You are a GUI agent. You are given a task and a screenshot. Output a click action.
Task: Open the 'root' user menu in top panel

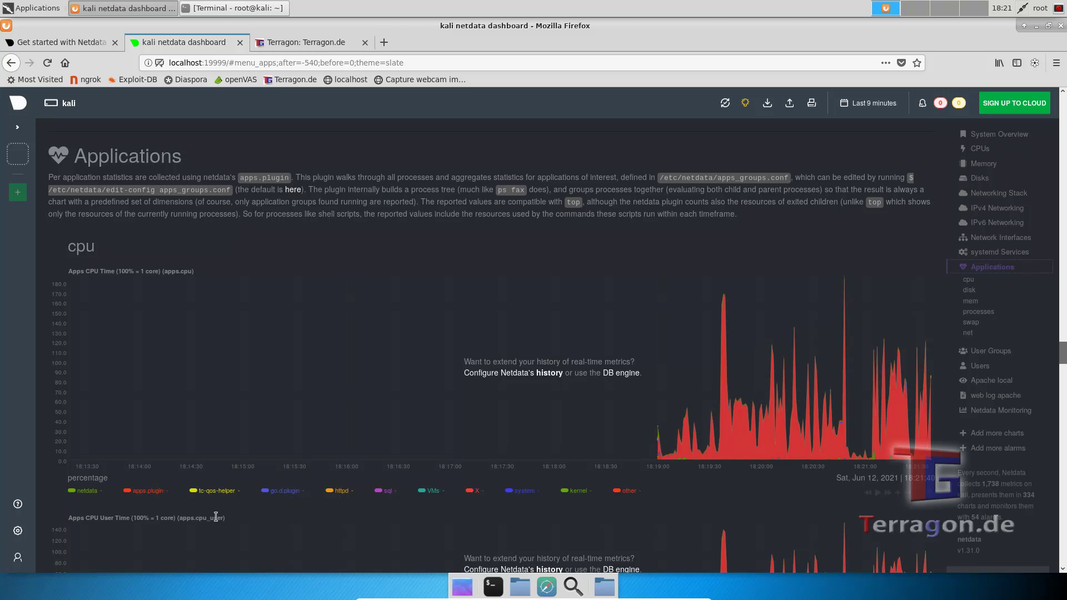tap(1040, 8)
